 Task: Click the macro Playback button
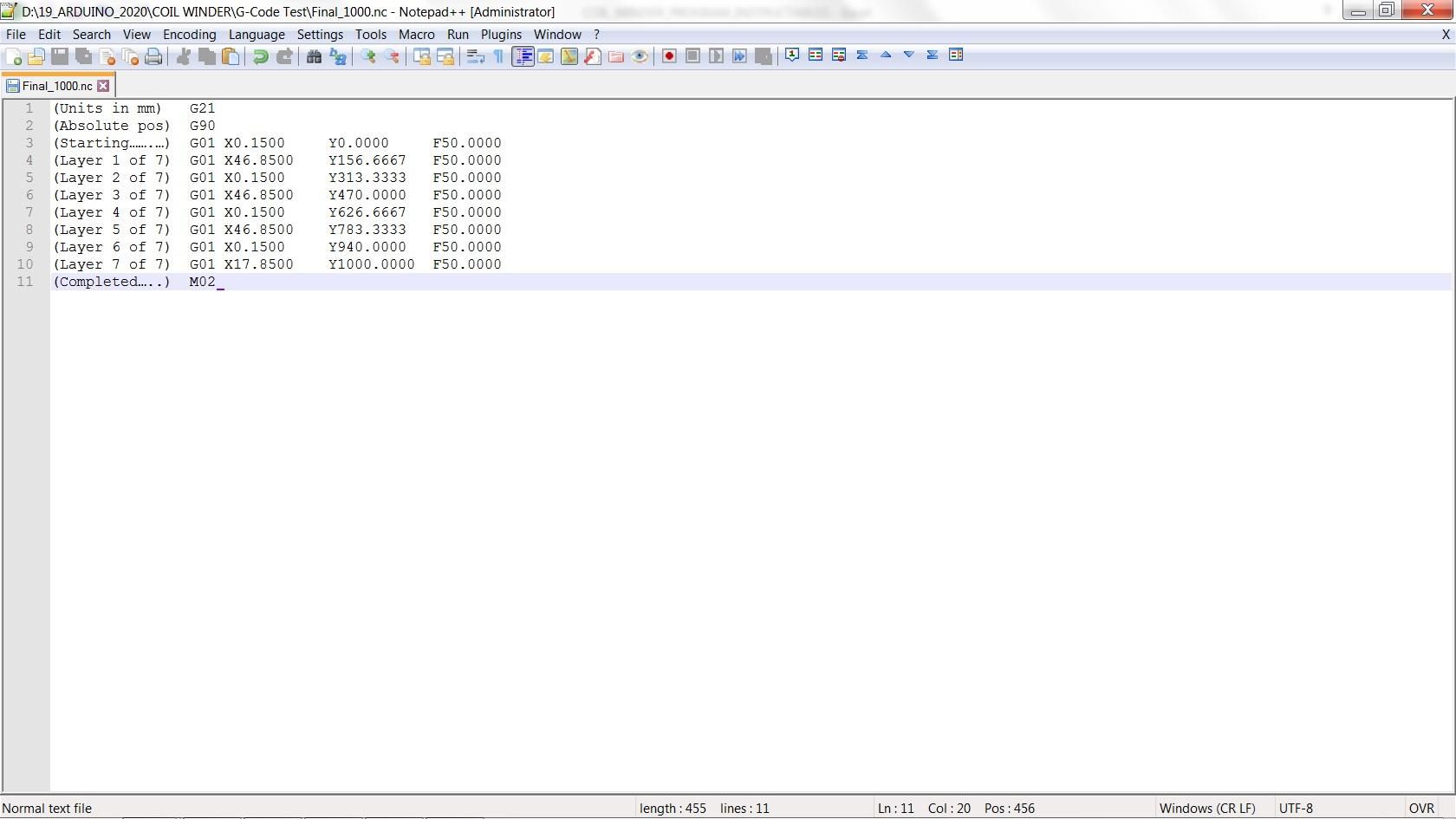click(x=716, y=56)
